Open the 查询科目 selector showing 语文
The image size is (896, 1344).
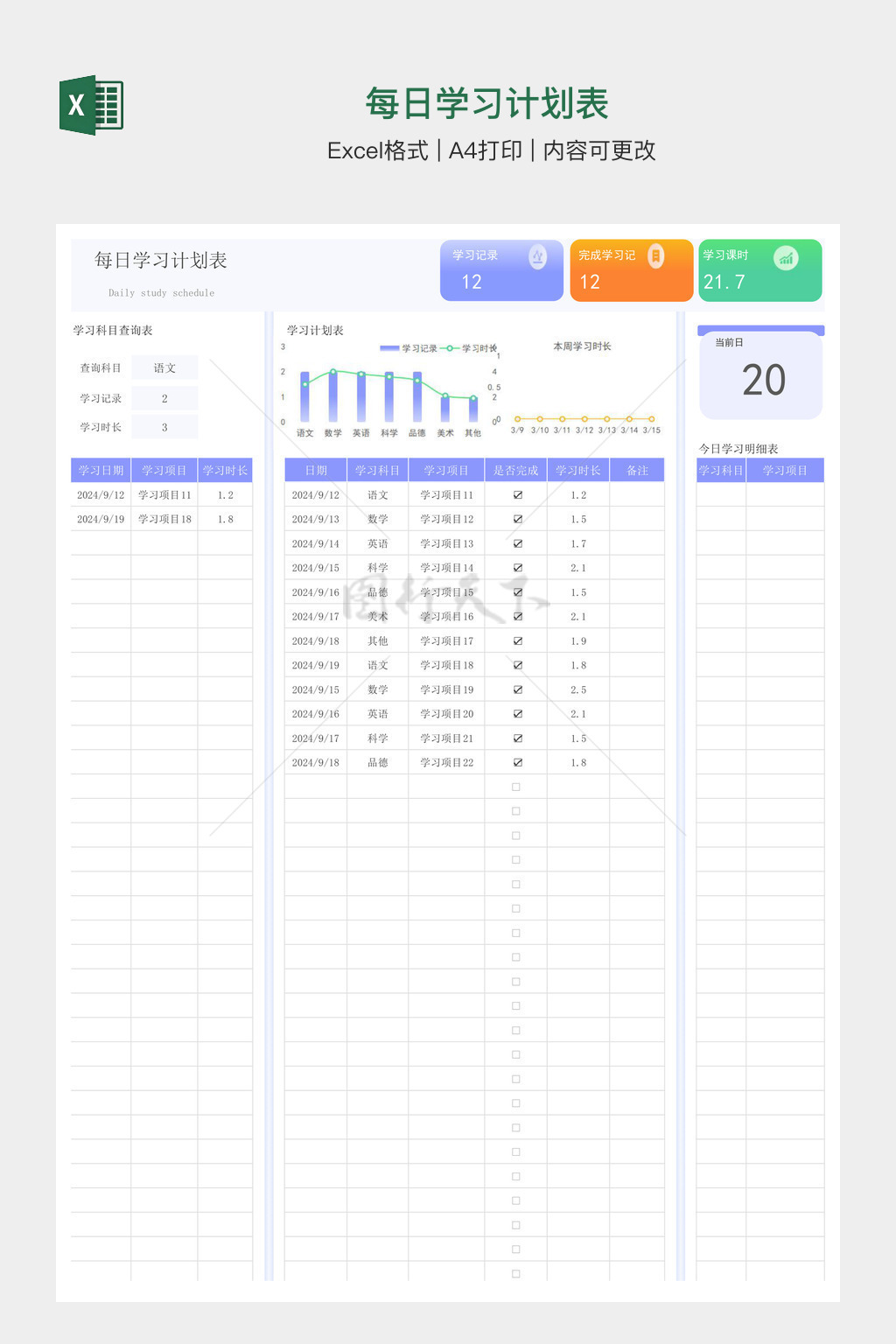point(164,368)
